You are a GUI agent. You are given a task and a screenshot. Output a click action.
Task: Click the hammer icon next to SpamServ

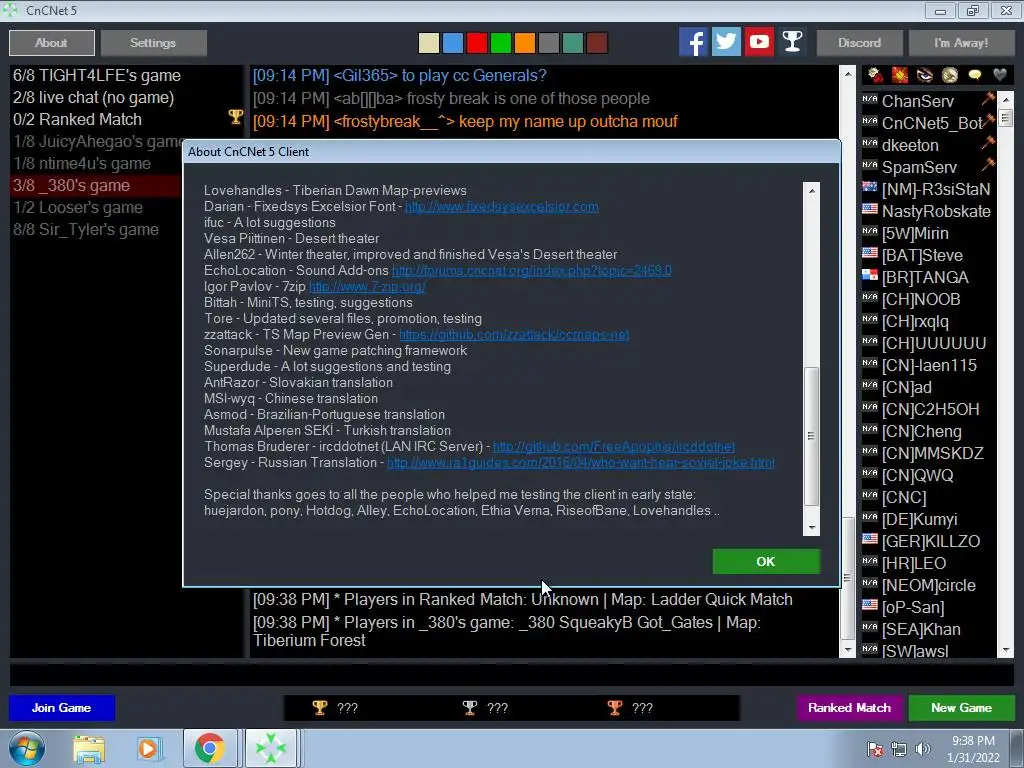click(987, 165)
